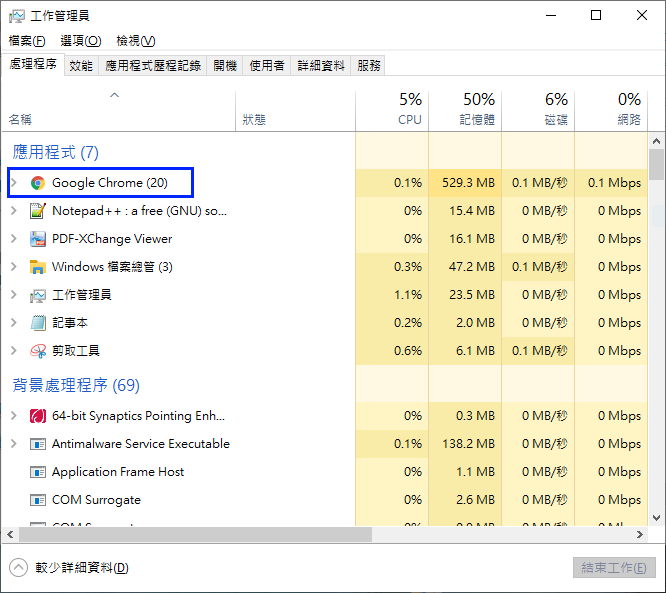666x593 pixels.
Task: Click Antimalware's 138.2 MB memory value
Action: click(468, 444)
